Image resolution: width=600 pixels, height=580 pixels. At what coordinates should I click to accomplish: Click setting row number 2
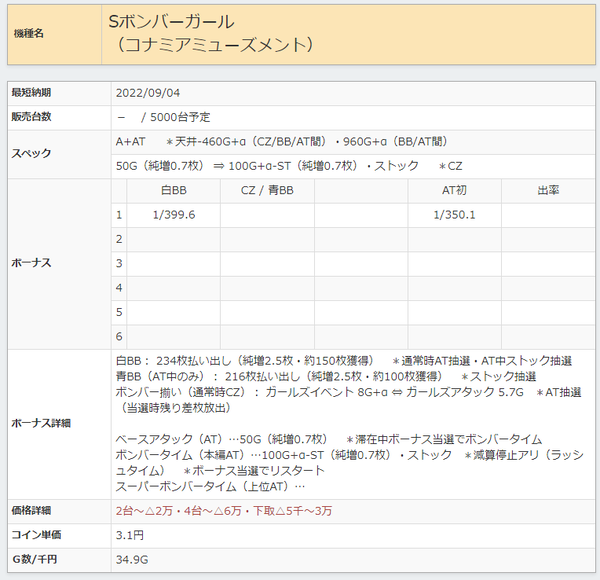119,239
